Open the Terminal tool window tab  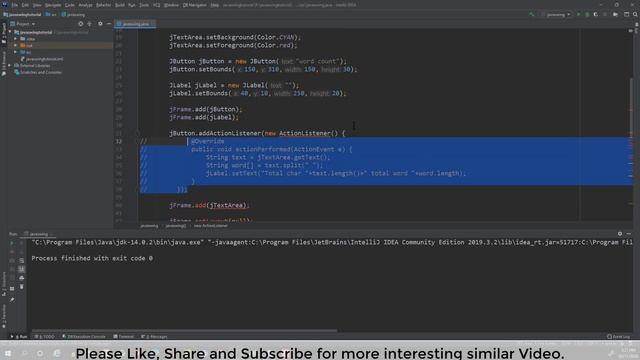(x=124, y=336)
